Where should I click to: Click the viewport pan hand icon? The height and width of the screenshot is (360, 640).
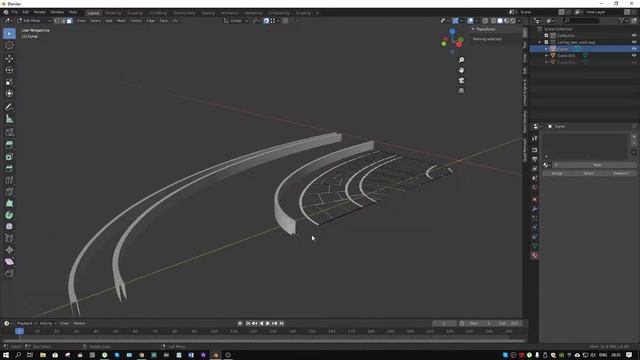click(x=461, y=70)
